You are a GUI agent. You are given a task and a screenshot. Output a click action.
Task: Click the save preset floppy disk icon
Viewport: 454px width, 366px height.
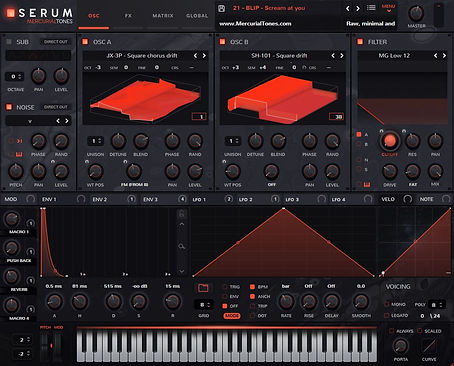(221, 8)
